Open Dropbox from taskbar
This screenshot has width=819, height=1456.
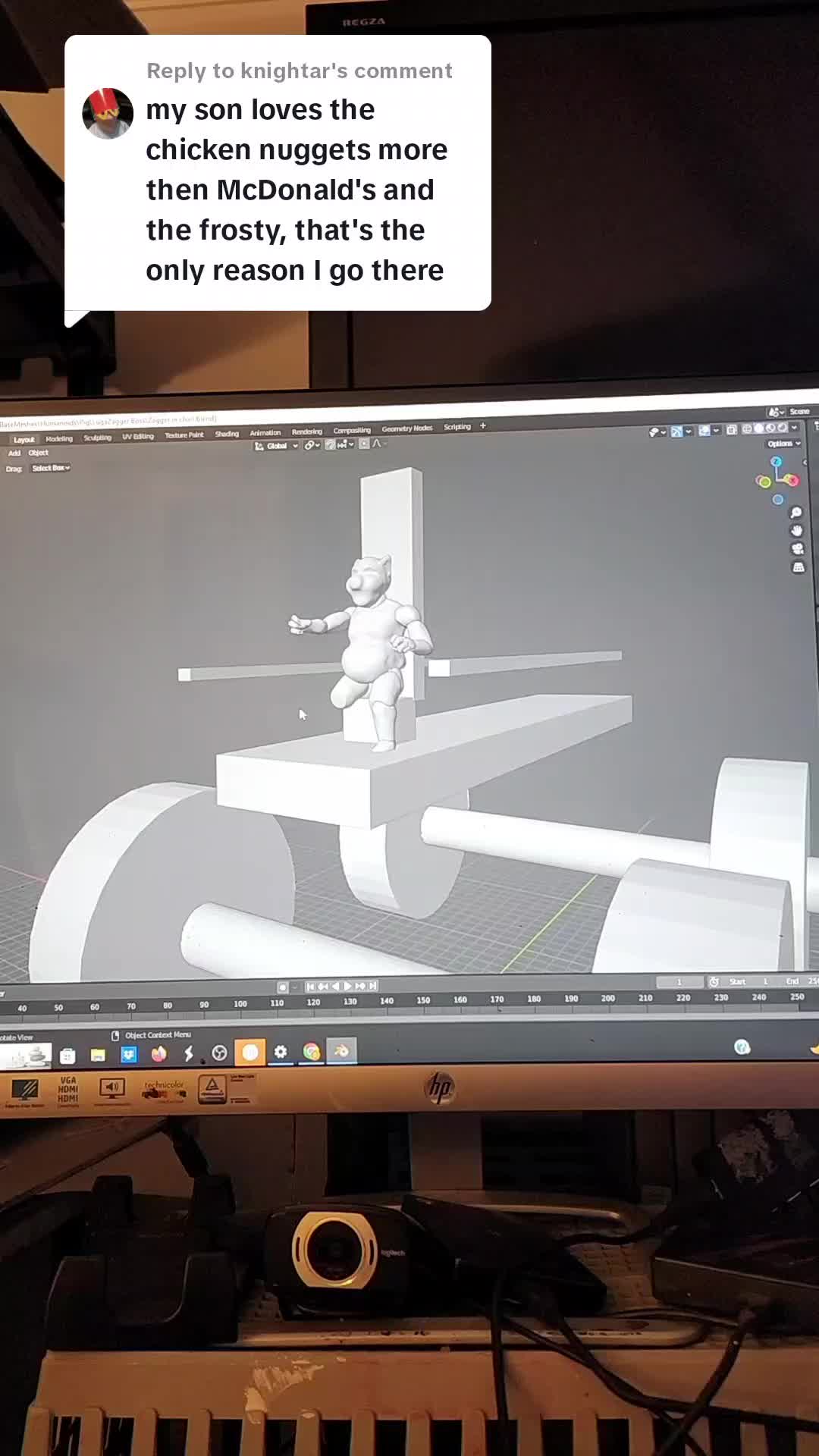click(128, 1054)
